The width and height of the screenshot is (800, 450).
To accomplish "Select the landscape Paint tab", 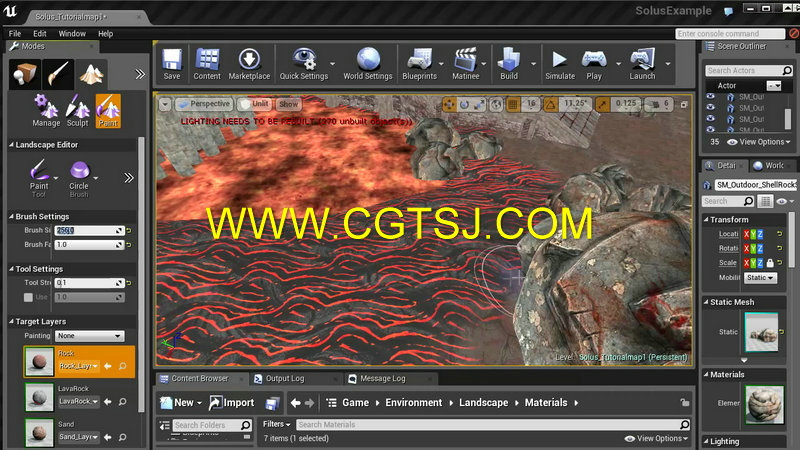I will click(108, 111).
